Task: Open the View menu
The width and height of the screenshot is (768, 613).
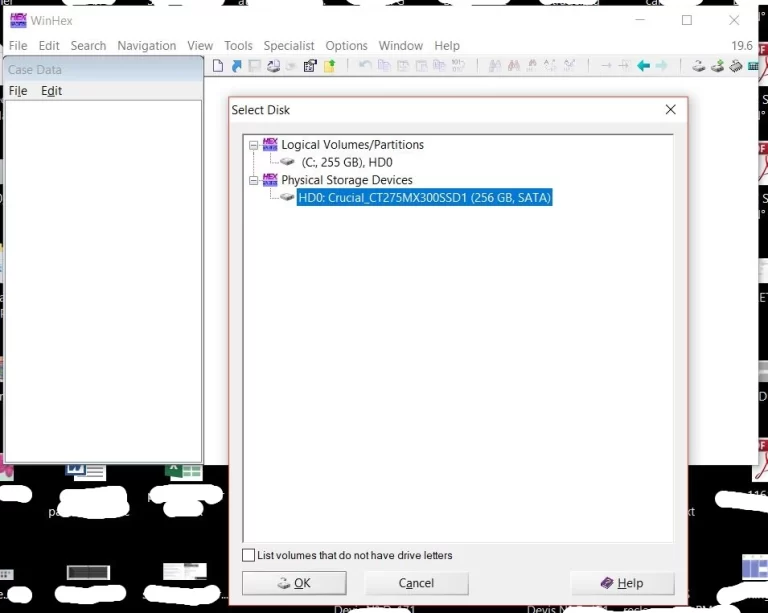Action: [x=200, y=46]
